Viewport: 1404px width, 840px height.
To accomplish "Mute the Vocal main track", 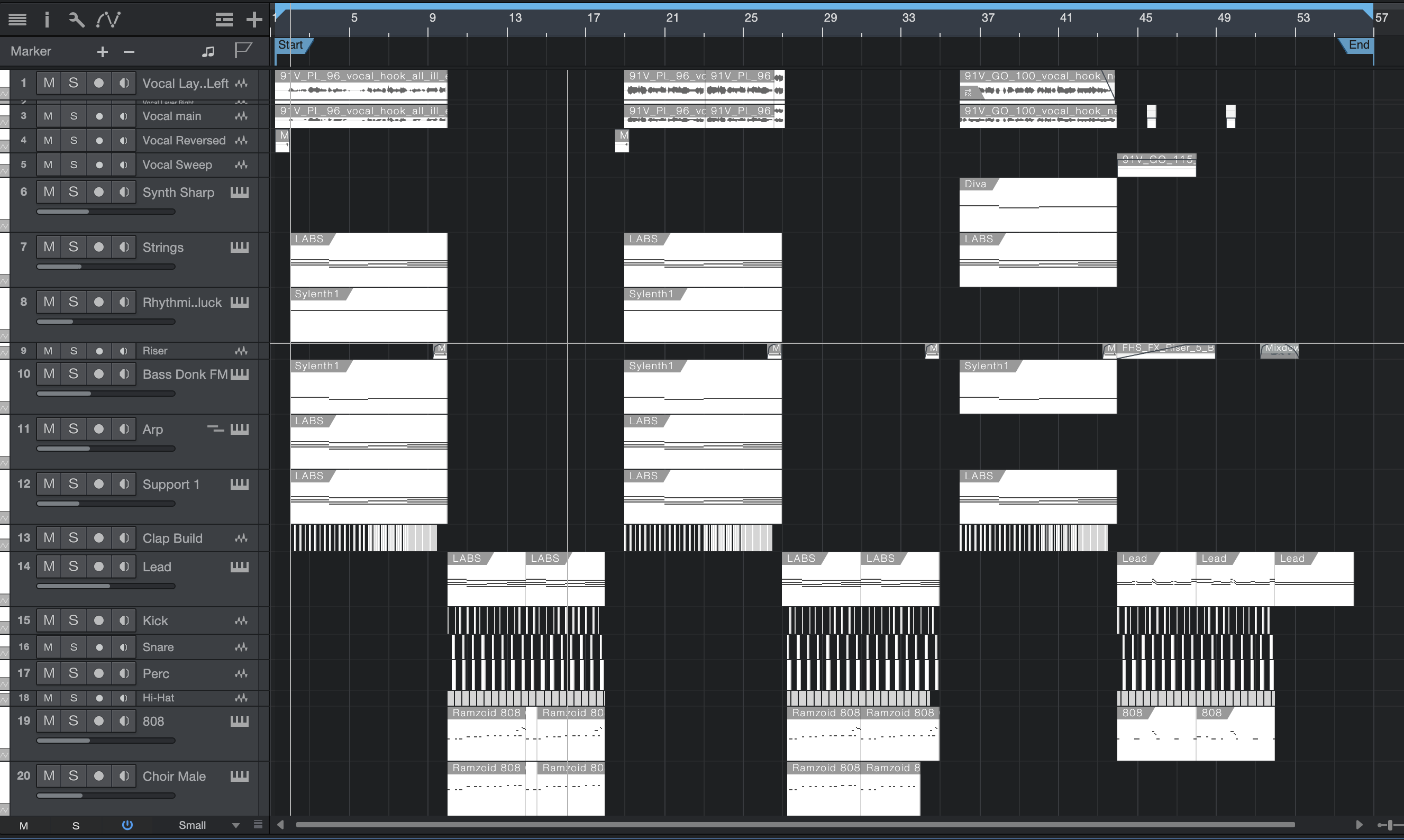I will coord(48,116).
